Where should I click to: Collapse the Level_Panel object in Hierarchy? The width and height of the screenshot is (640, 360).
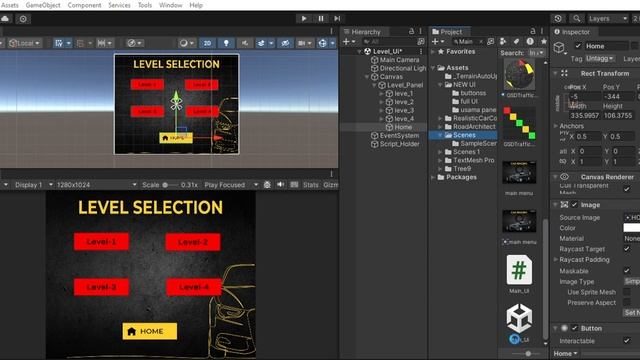tap(374, 85)
